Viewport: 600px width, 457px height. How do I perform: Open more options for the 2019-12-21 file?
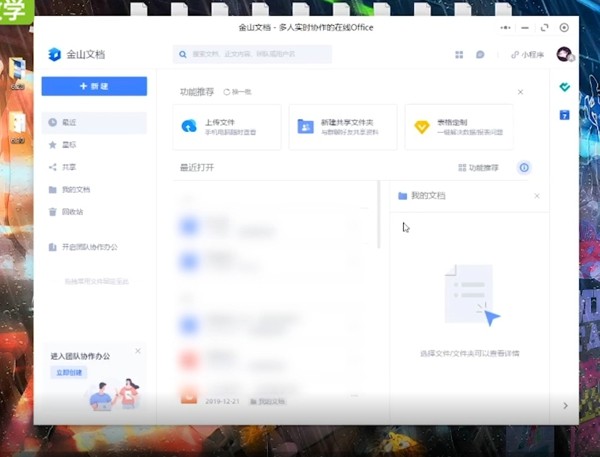[x=354, y=395]
